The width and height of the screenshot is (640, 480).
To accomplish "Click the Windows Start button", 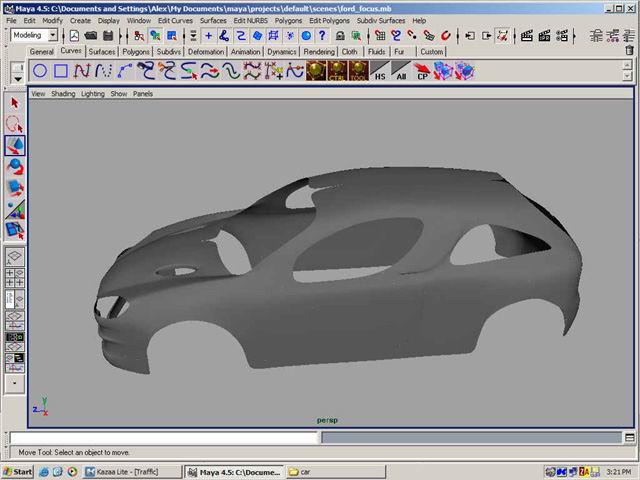I will 18,471.
